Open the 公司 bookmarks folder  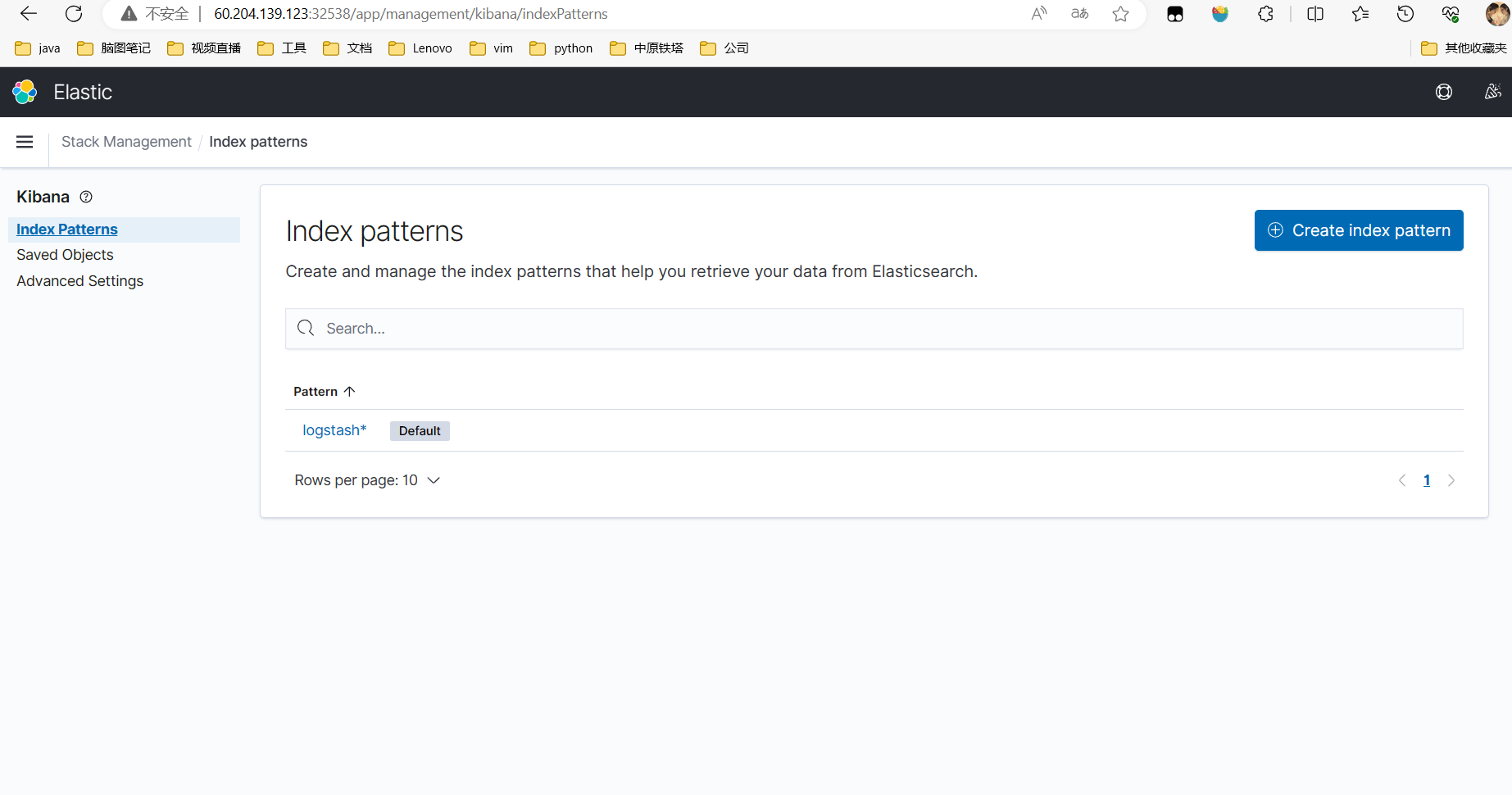[724, 48]
